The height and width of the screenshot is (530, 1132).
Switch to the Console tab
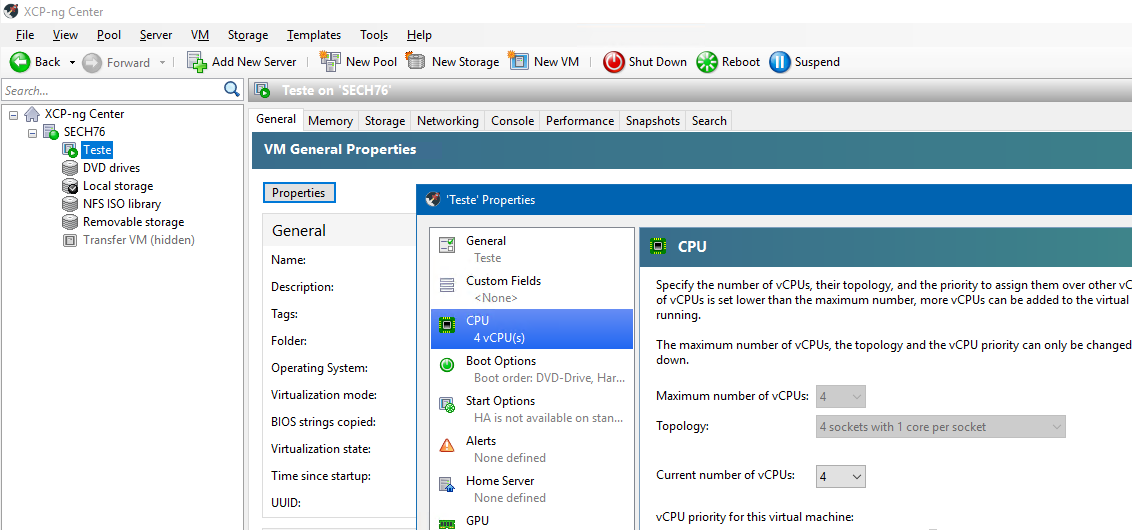pos(513,121)
